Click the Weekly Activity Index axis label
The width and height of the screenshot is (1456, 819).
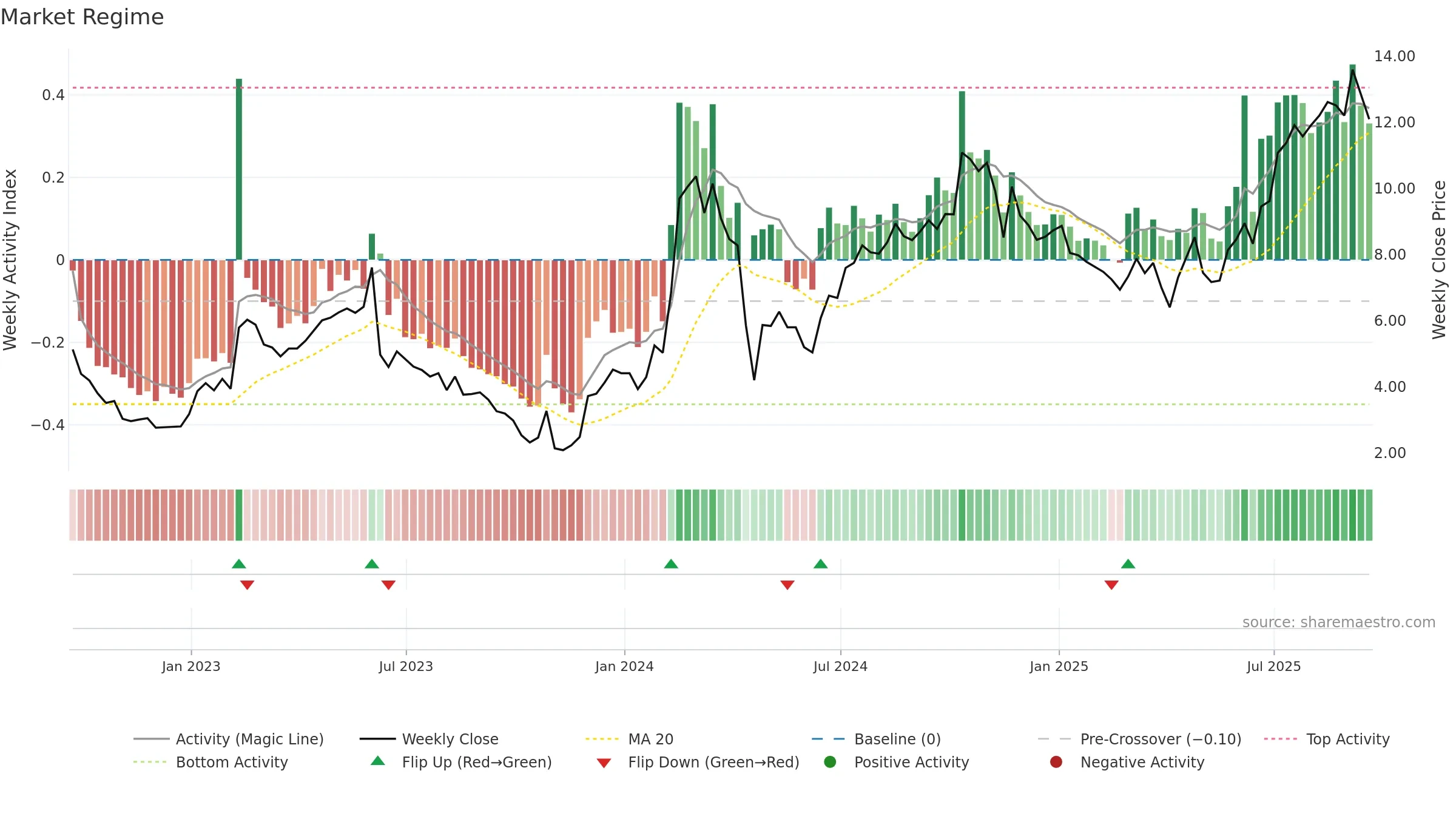point(10,260)
